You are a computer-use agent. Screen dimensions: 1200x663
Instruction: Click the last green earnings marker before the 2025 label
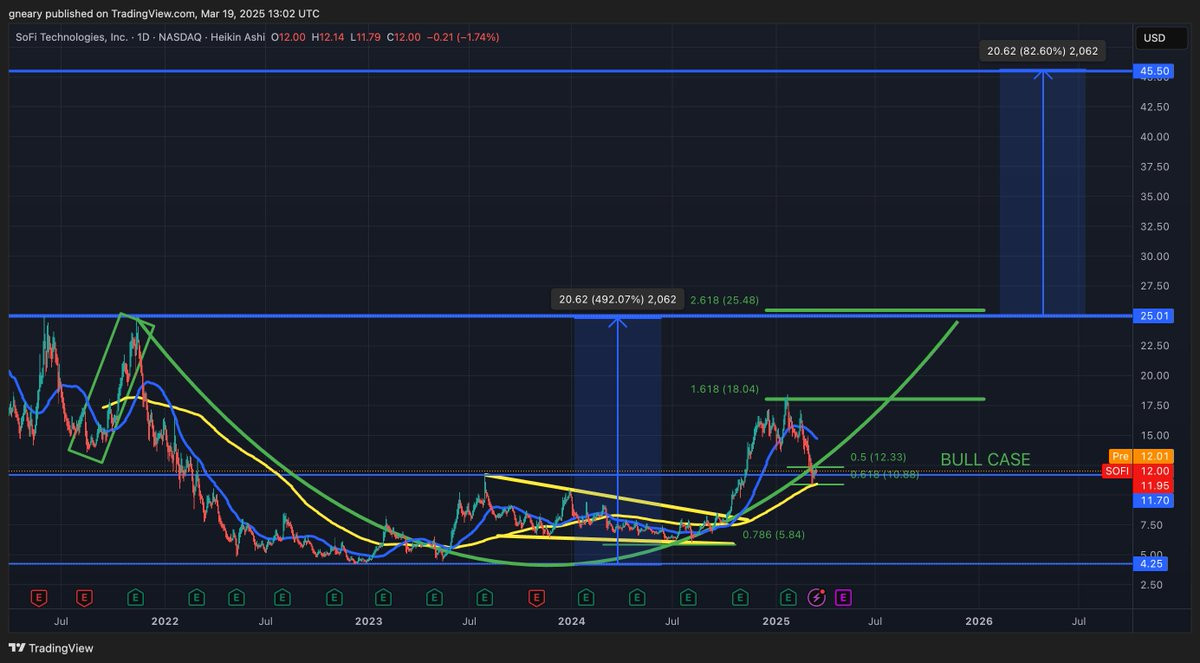tap(739, 597)
